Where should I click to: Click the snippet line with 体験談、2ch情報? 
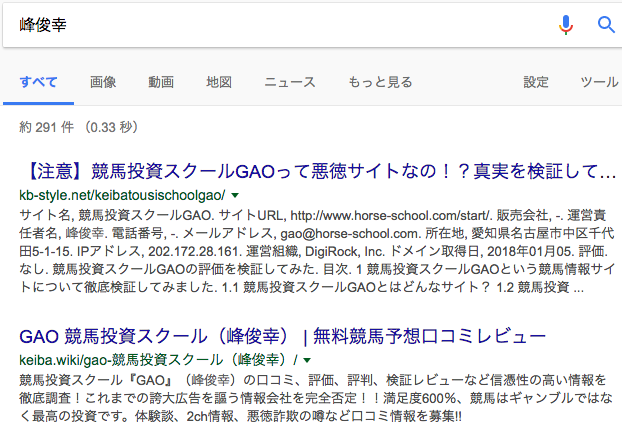240,416
